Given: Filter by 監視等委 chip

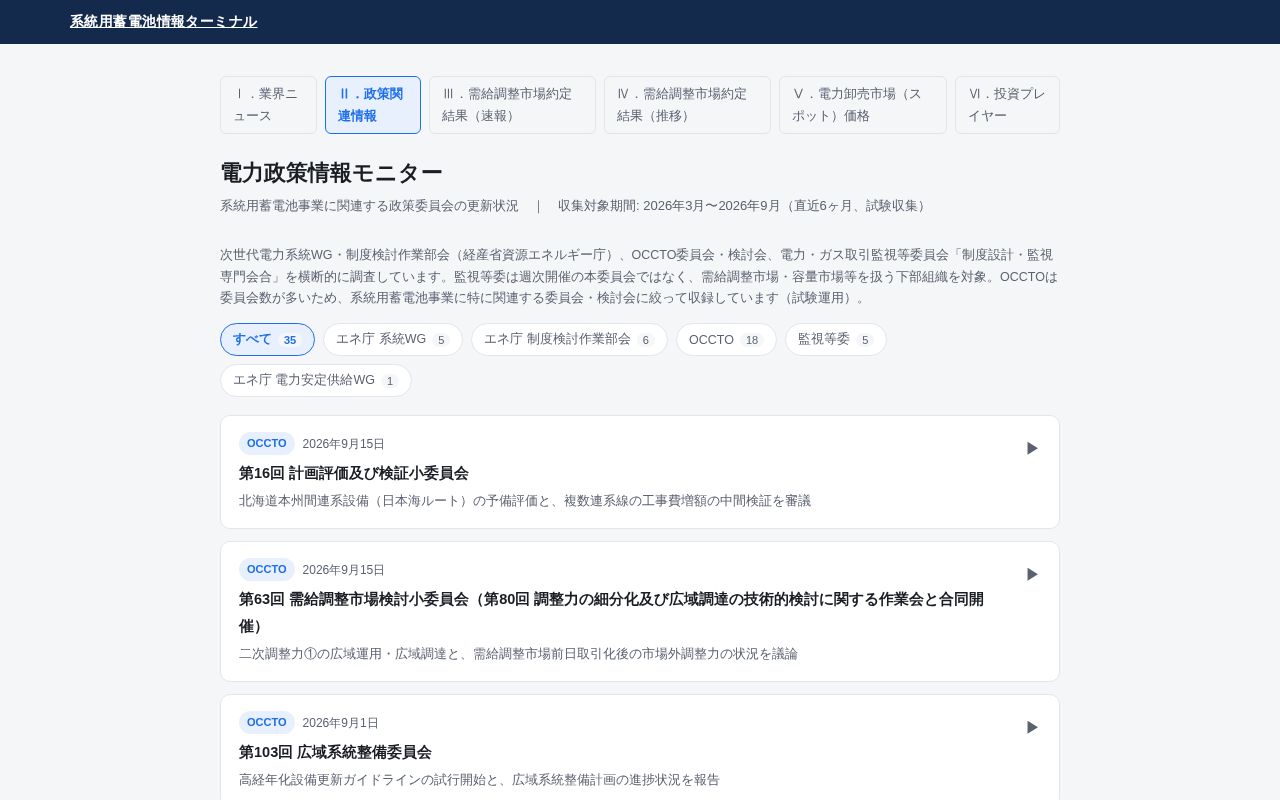Looking at the screenshot, I should (x=836, y=339).
